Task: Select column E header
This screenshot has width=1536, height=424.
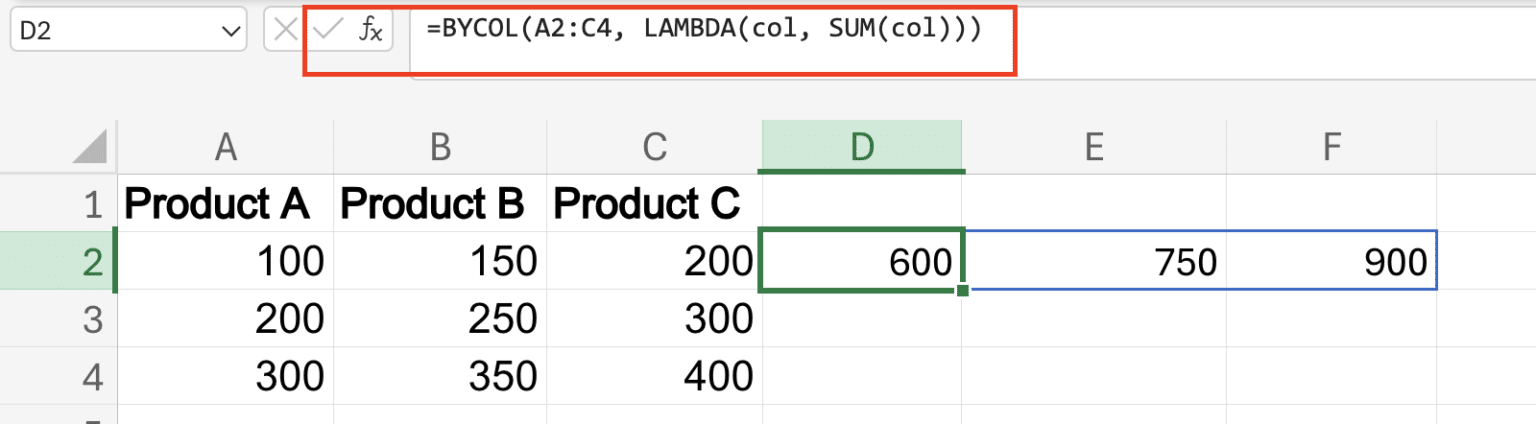Action: 1095,147
